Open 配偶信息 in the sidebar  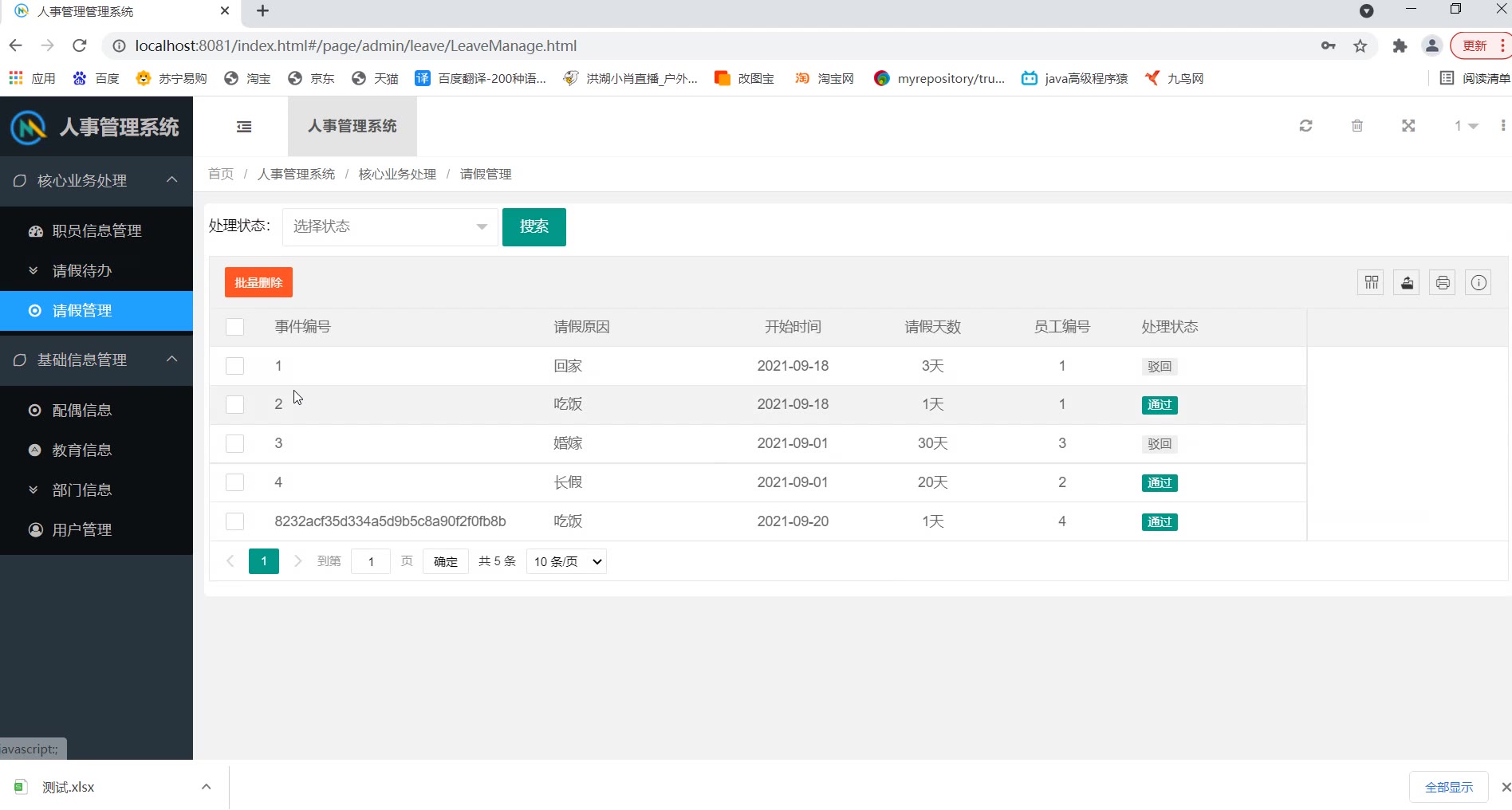click(x=96, y=411)
